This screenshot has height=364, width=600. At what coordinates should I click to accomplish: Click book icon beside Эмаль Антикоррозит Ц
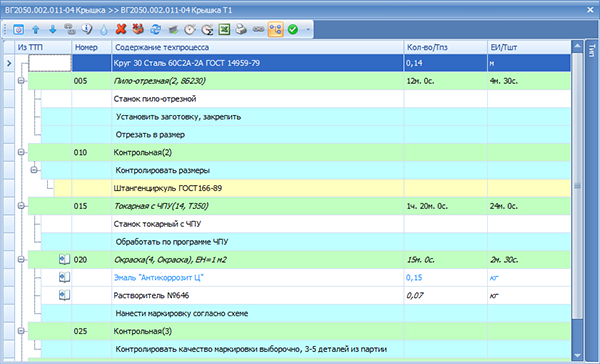point(64,277)
